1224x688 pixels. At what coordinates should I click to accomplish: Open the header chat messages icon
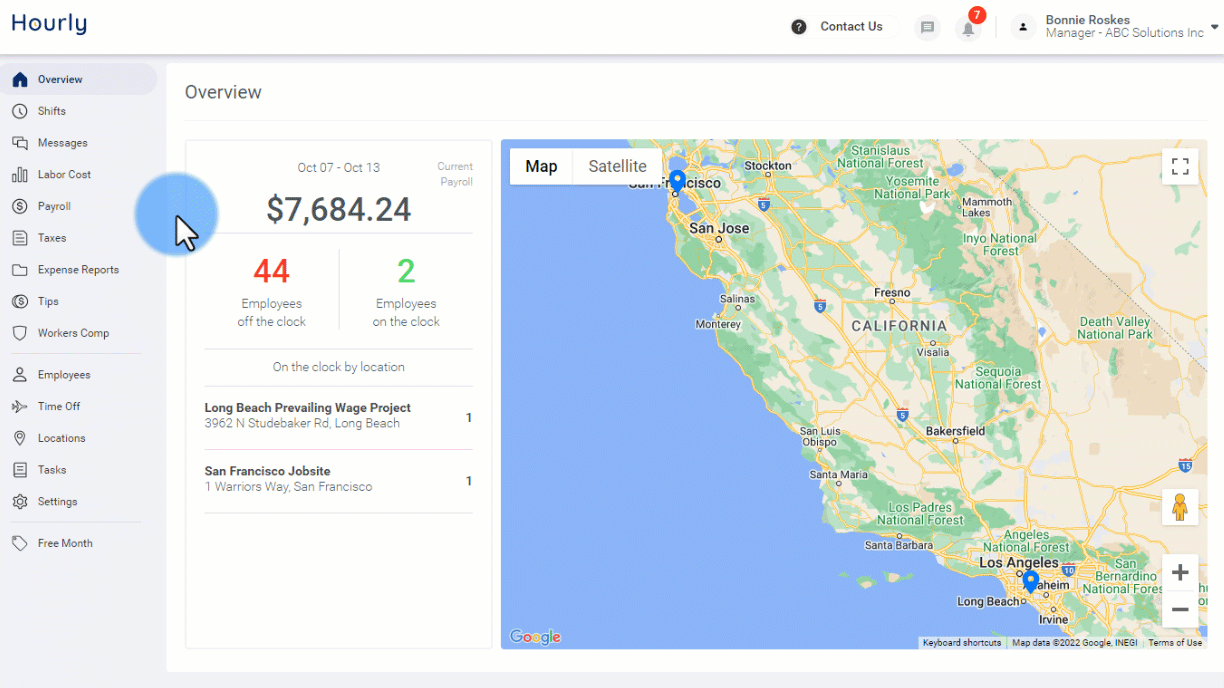[928, 28]
